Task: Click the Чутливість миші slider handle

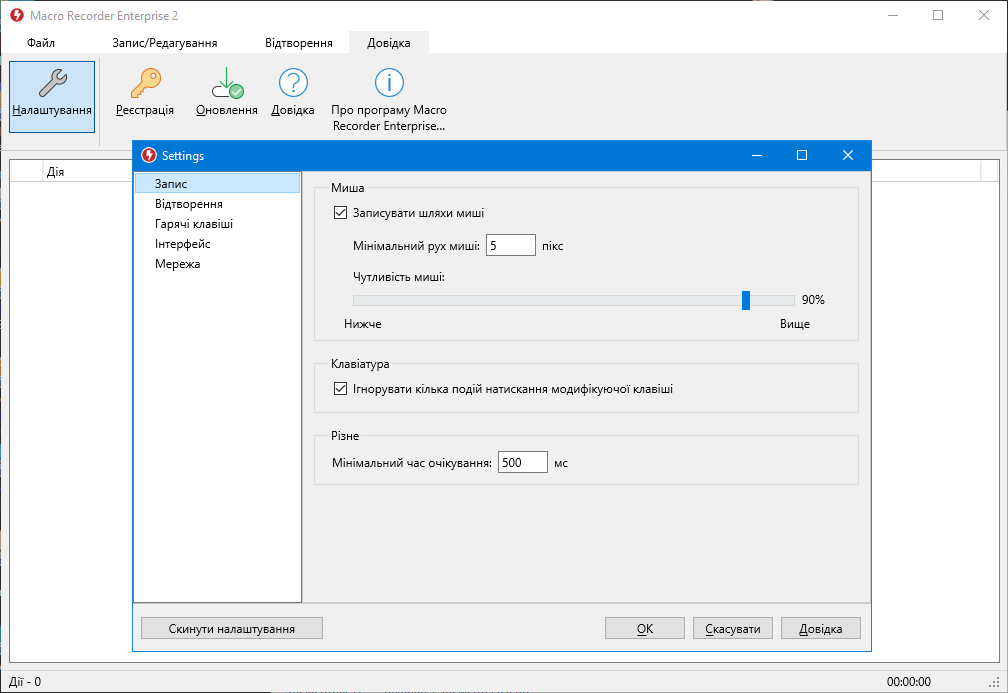Action: tap(746, 300)
